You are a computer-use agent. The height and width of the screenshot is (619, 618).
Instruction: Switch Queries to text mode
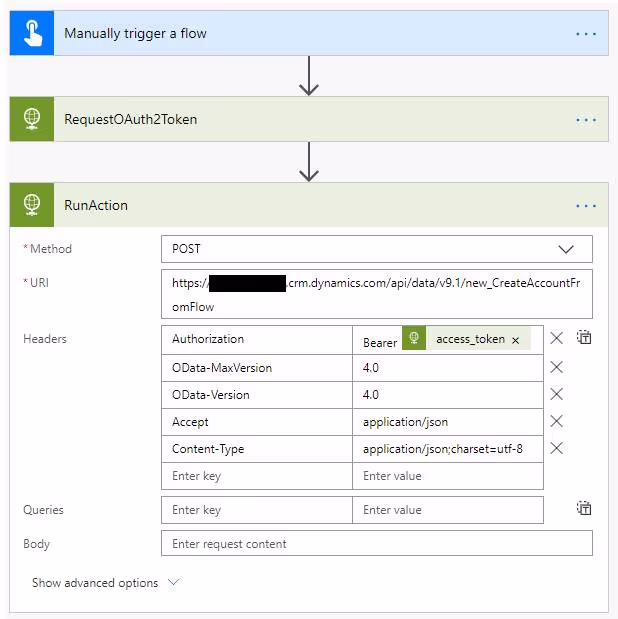[x=584, y=508]
